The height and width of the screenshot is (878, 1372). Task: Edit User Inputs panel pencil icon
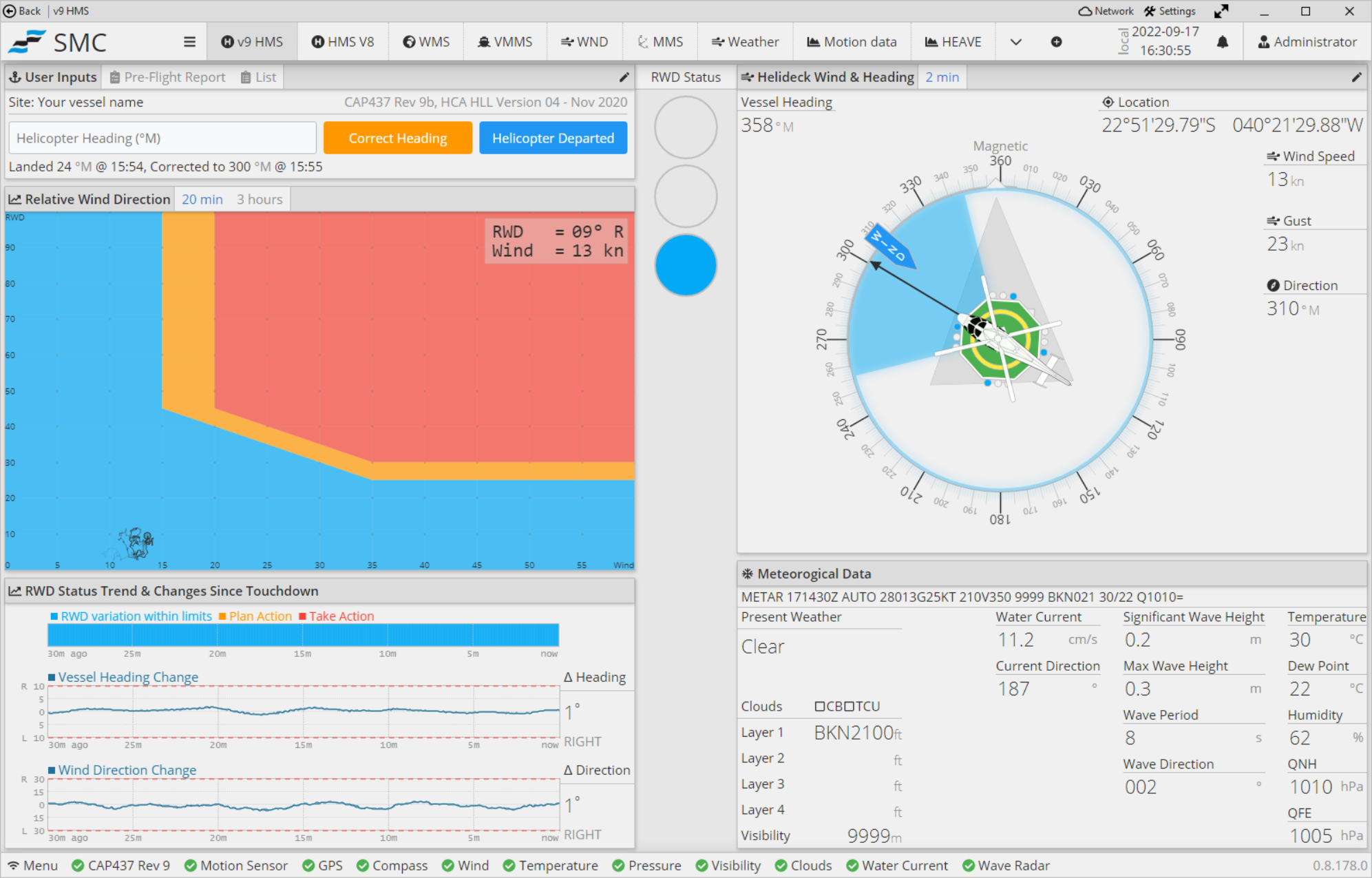(624, 77)
